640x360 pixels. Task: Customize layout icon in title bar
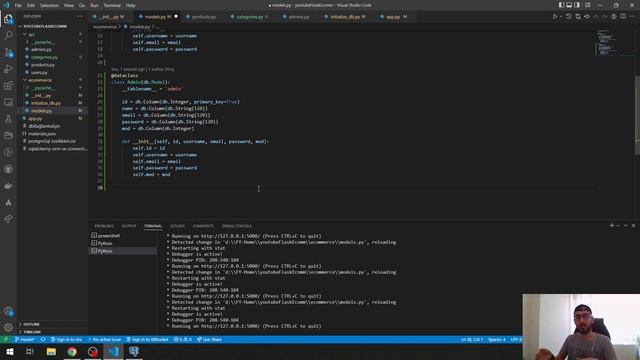tap(587, 5)
